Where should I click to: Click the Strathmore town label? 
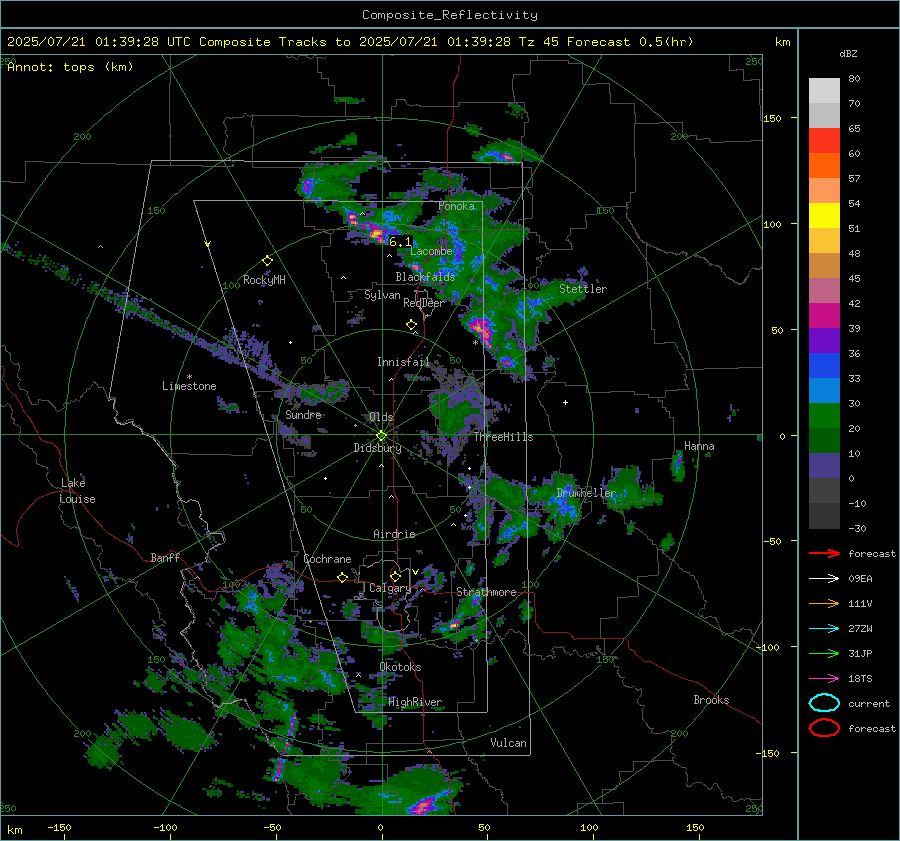[486, 592]
